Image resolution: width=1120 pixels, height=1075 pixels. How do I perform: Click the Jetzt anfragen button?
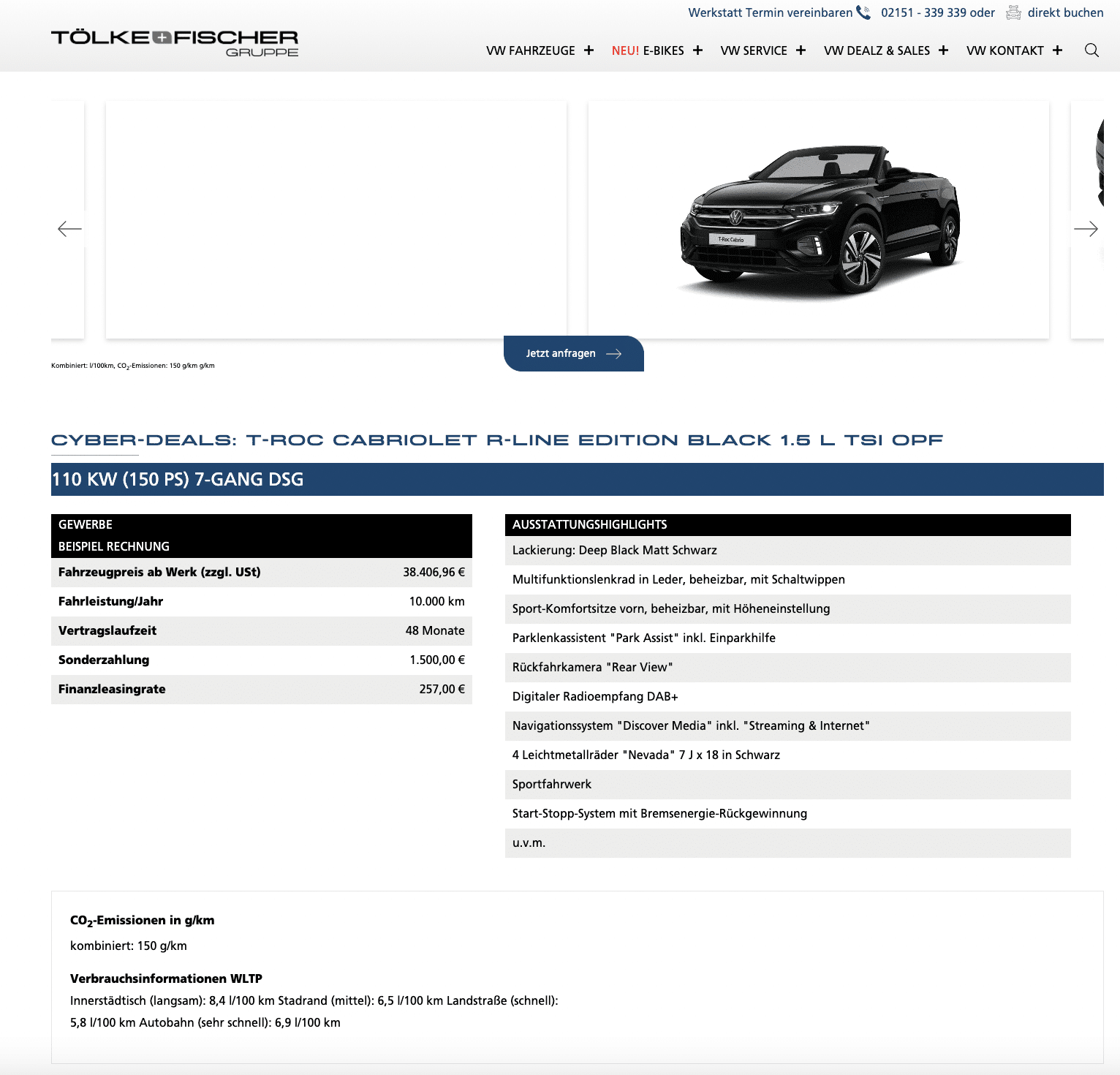(x=574, y=353)
